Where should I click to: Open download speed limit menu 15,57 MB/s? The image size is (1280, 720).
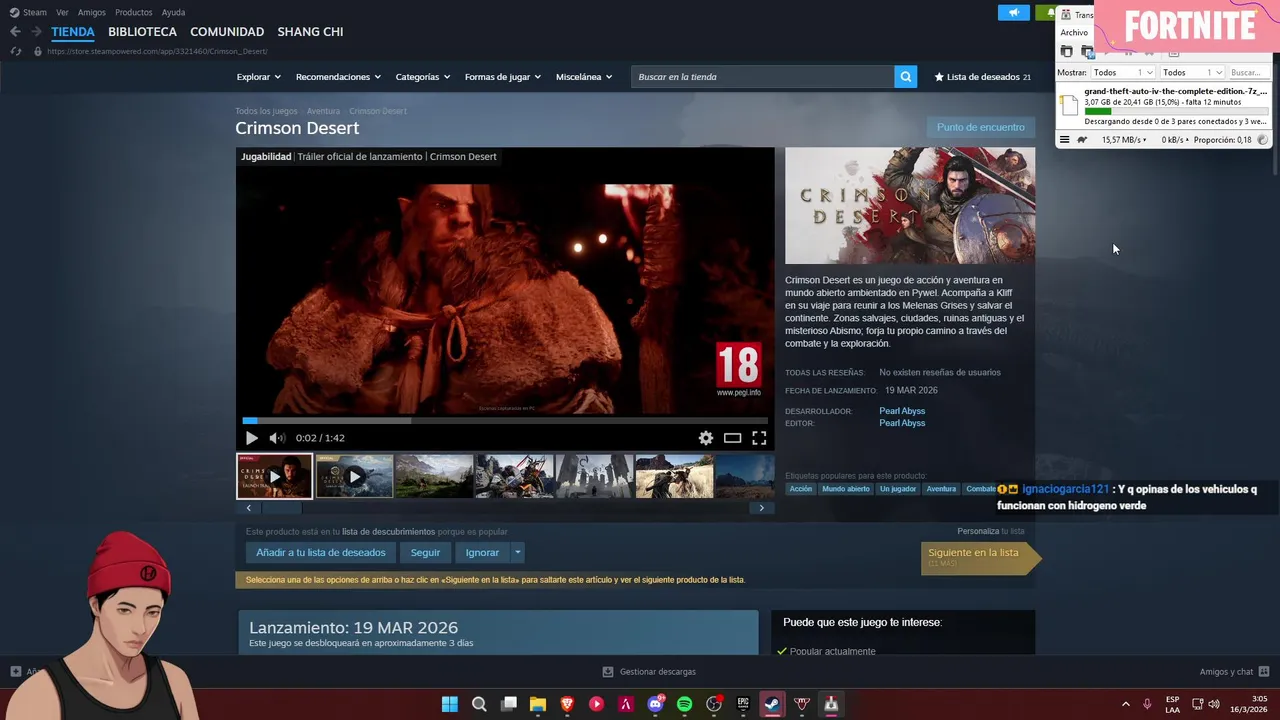[1125, 140]
